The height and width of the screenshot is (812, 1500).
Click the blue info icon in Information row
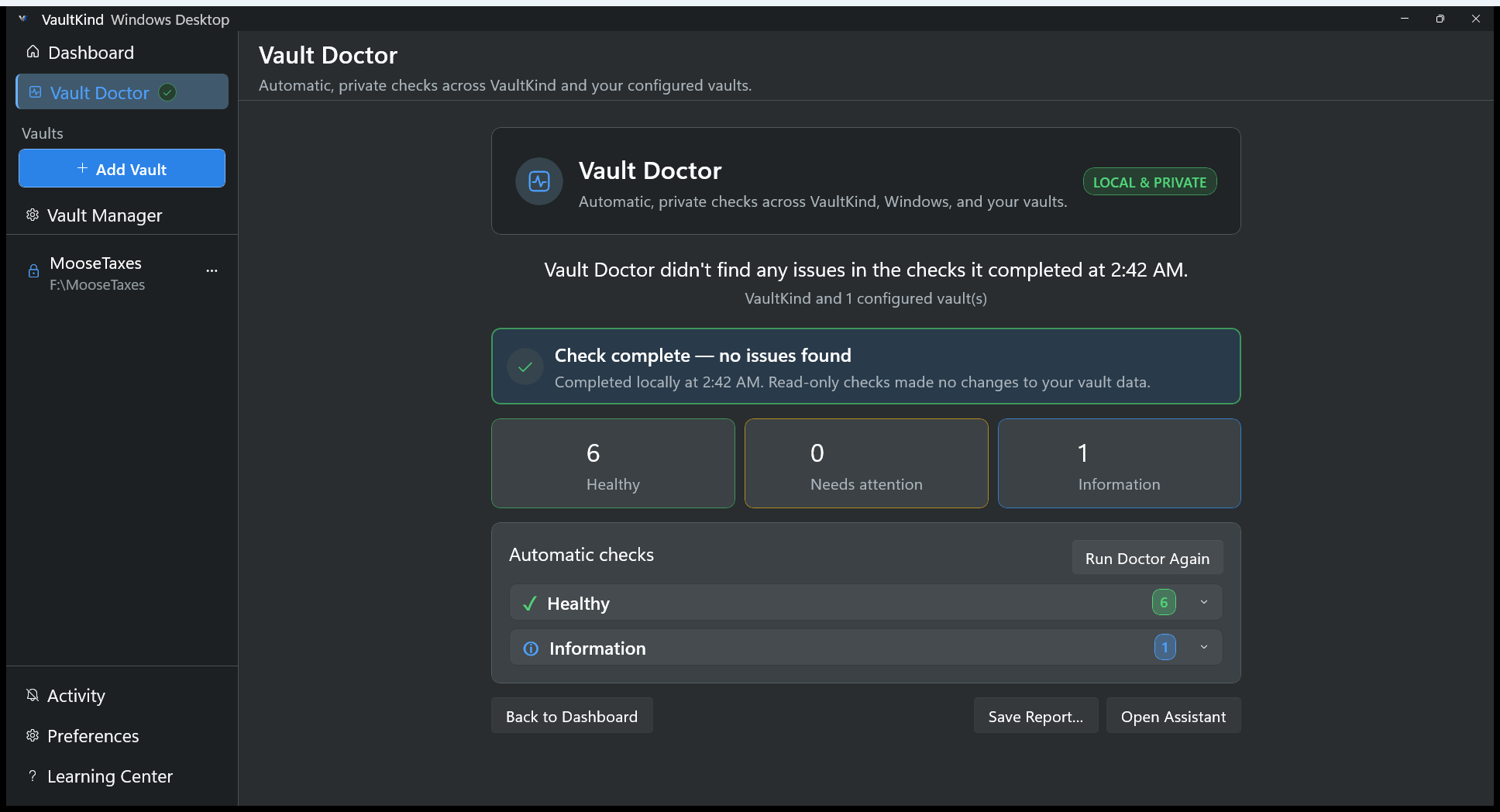tap(531, 649)
